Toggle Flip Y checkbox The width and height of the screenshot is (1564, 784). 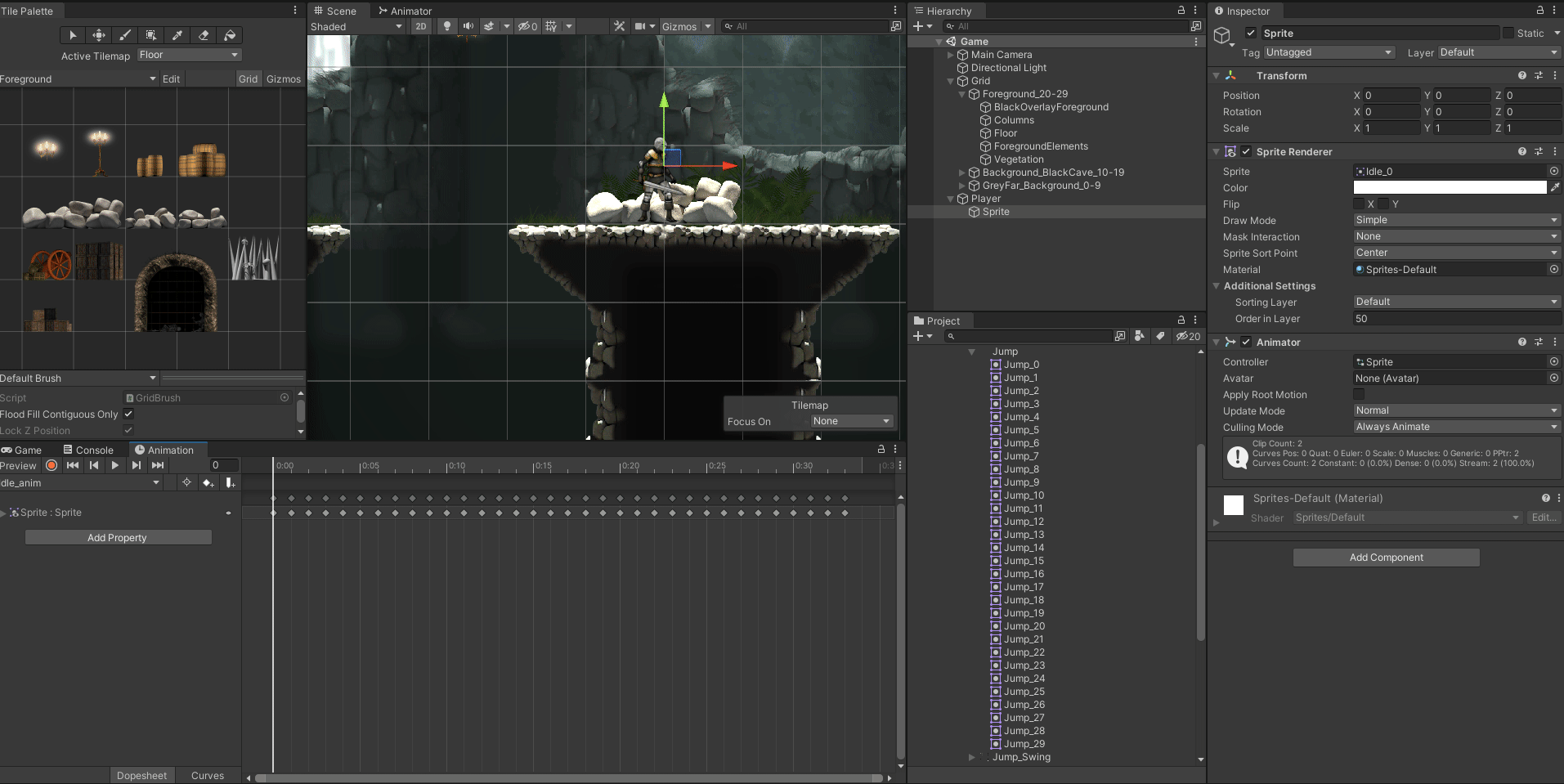coord(1383,204)
